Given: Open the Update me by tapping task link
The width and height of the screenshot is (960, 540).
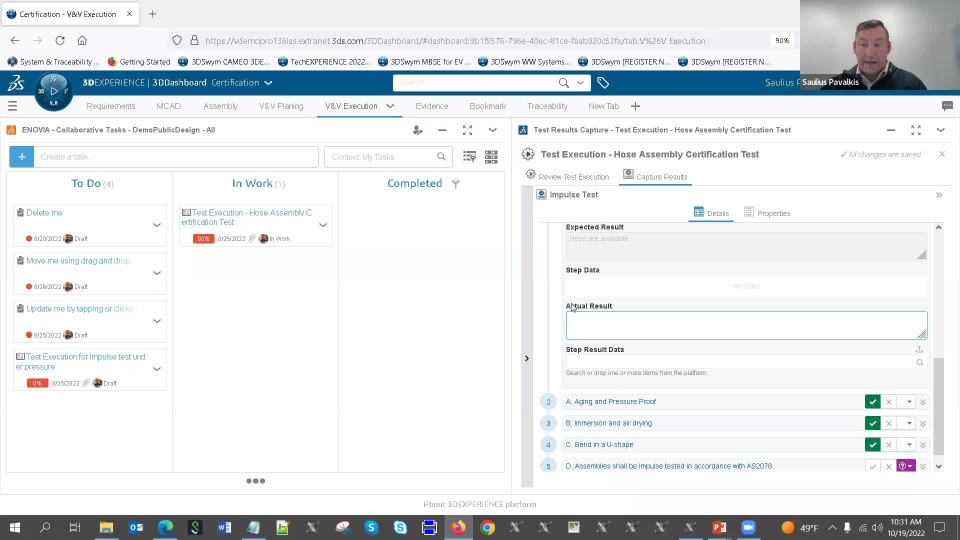Looking at the screenshot, I should [81, 309].
